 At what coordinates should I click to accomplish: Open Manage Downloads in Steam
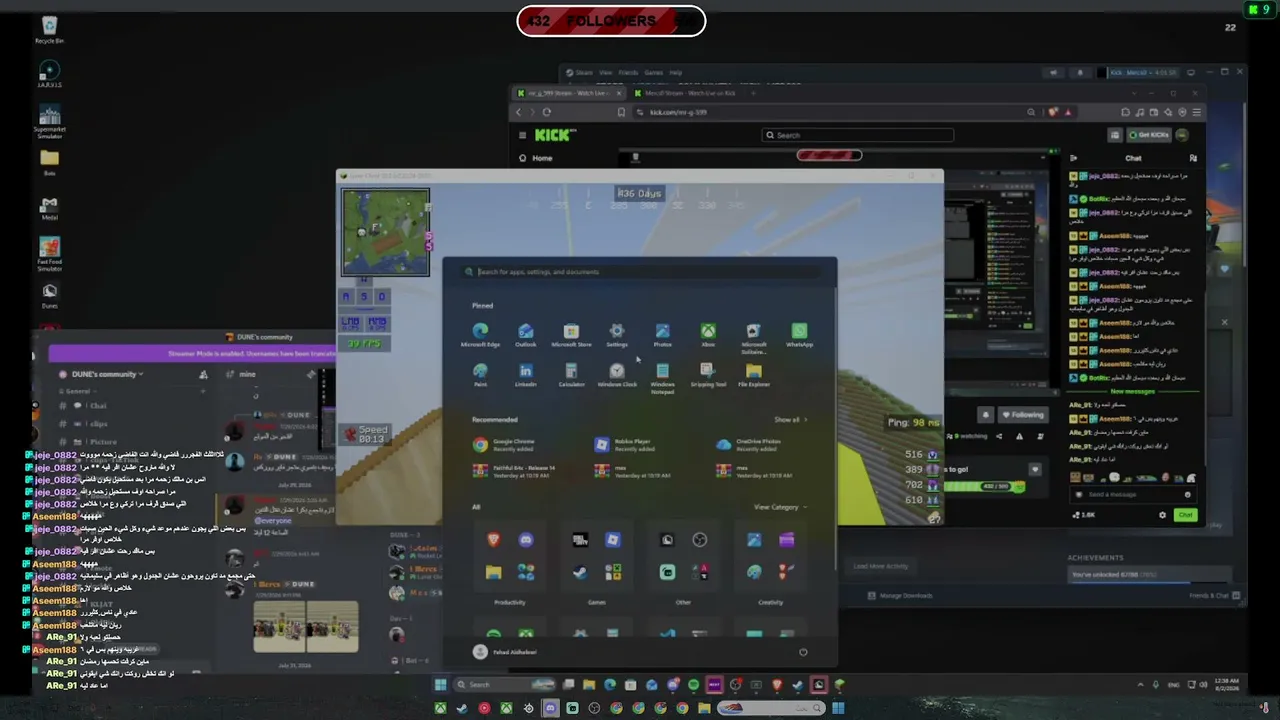tap(900, 596)
